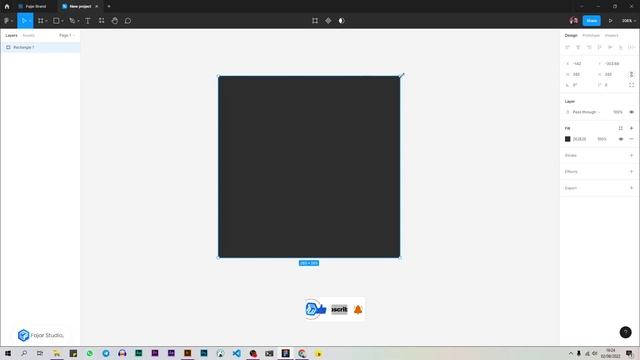Click Create component icon
The image size is (640, 360).
pyautogui.click(x=328, y=20)
